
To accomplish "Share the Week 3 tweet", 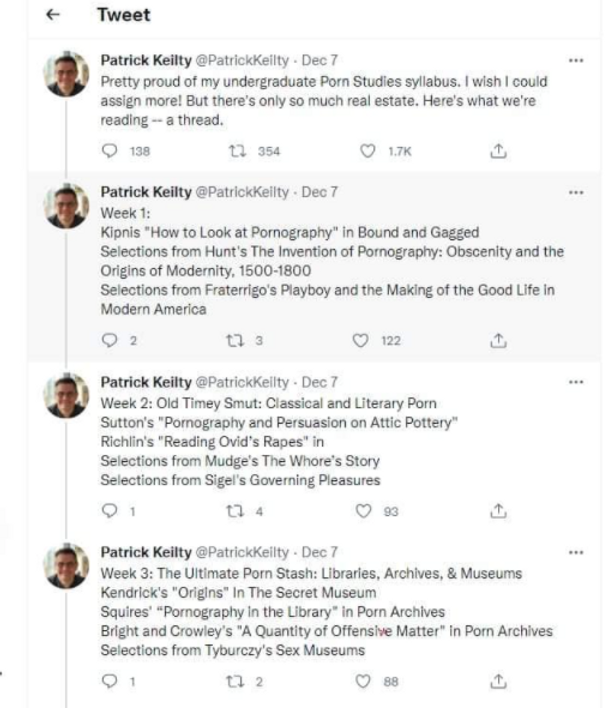I will coord(497,682).
